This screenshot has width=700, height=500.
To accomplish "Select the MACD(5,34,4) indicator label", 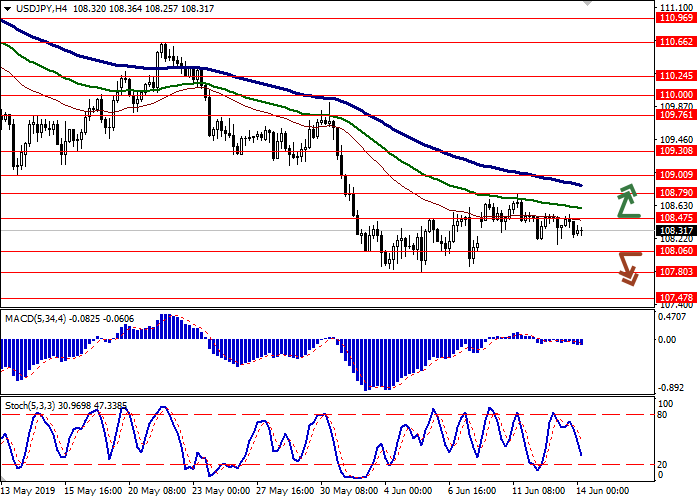I will pyautogui.click(x=37, y=317).
